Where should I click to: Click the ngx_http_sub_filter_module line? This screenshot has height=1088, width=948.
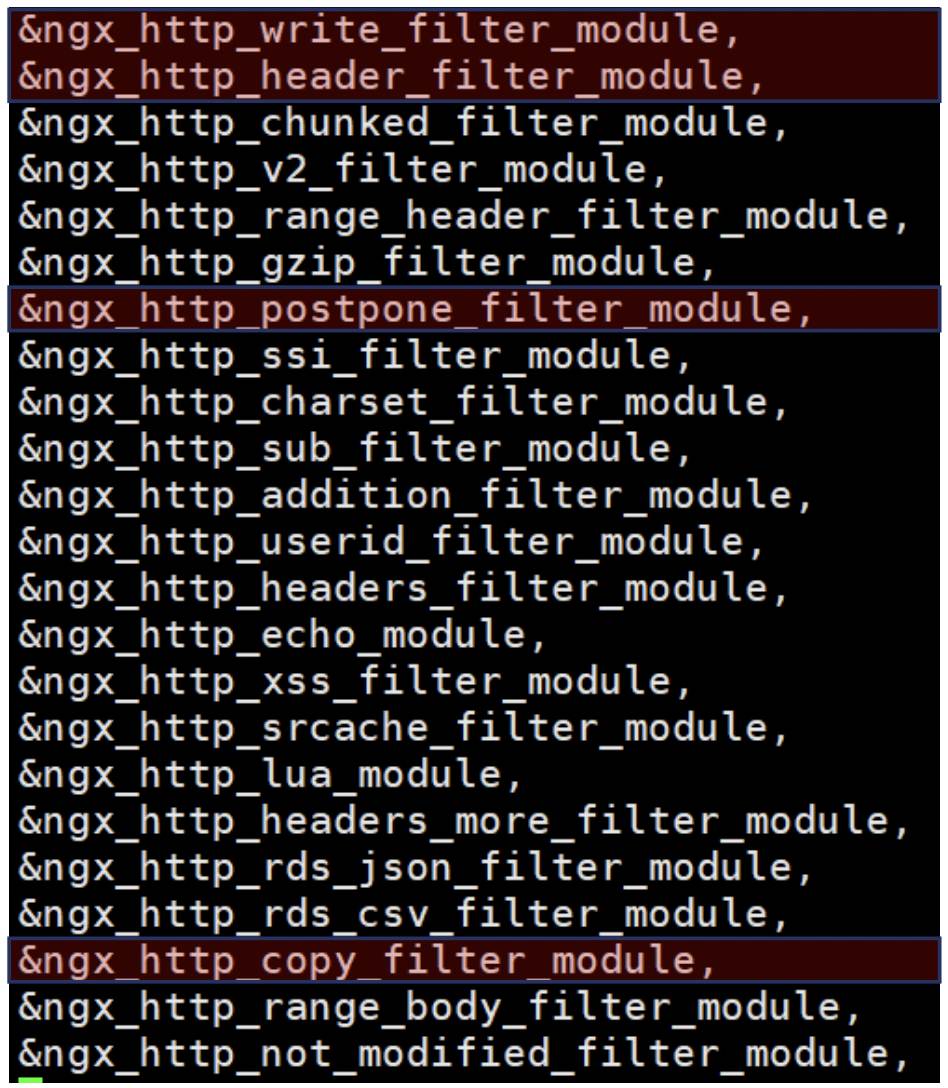355,450
